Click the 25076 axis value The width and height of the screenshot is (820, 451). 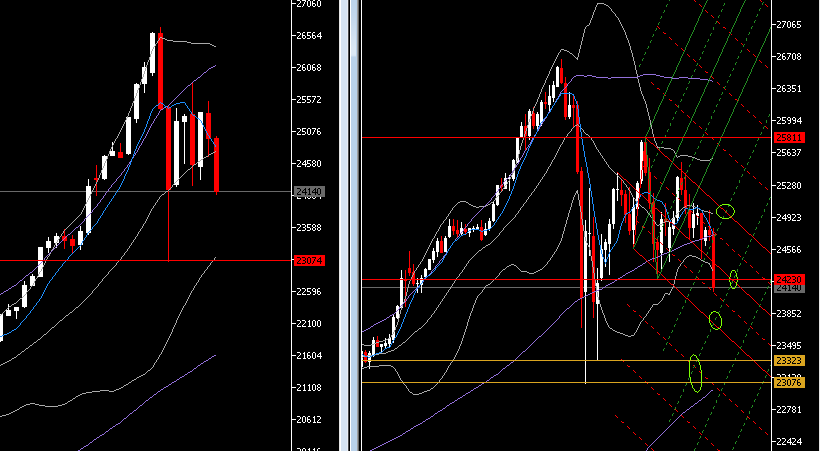coord(309,132)
